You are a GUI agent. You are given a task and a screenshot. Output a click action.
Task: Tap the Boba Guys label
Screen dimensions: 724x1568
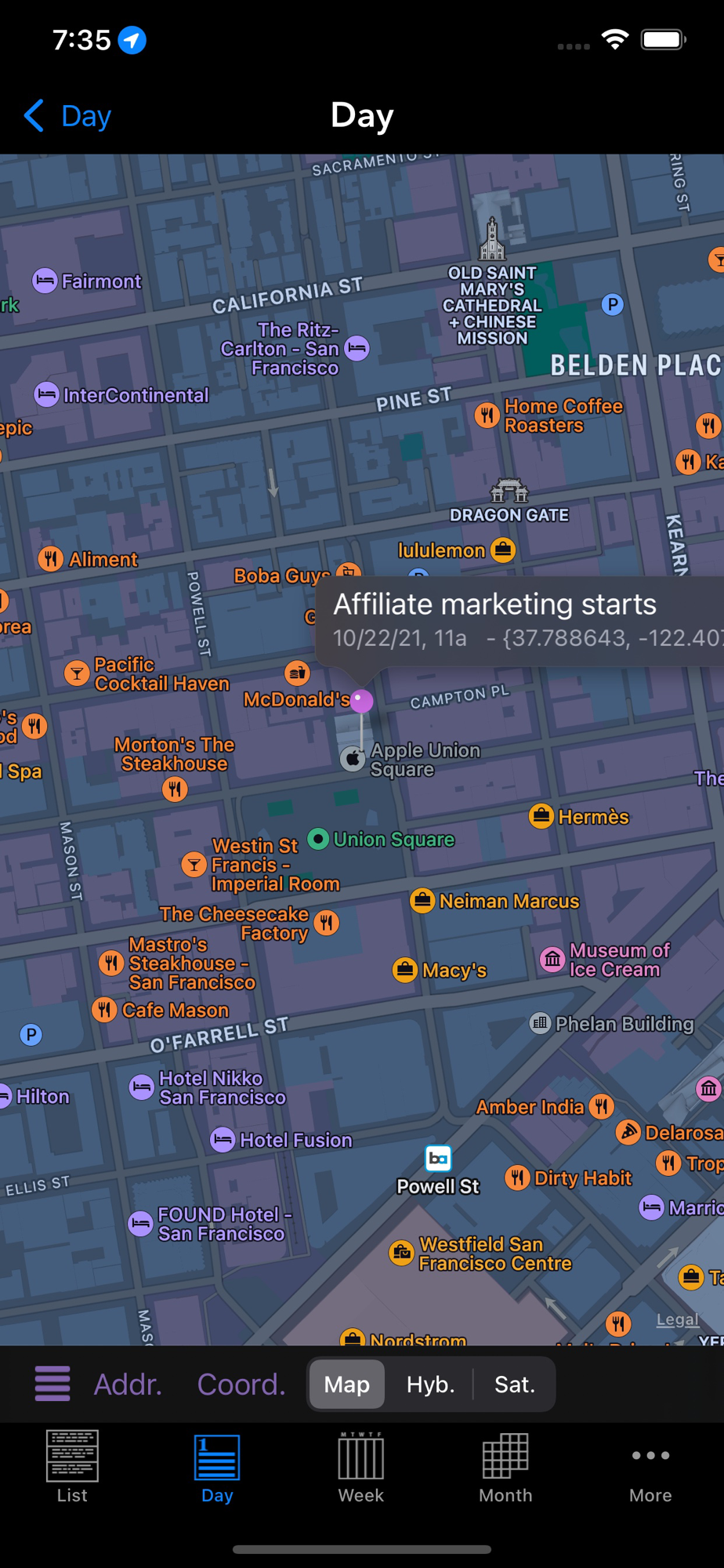tap(282, 575)
